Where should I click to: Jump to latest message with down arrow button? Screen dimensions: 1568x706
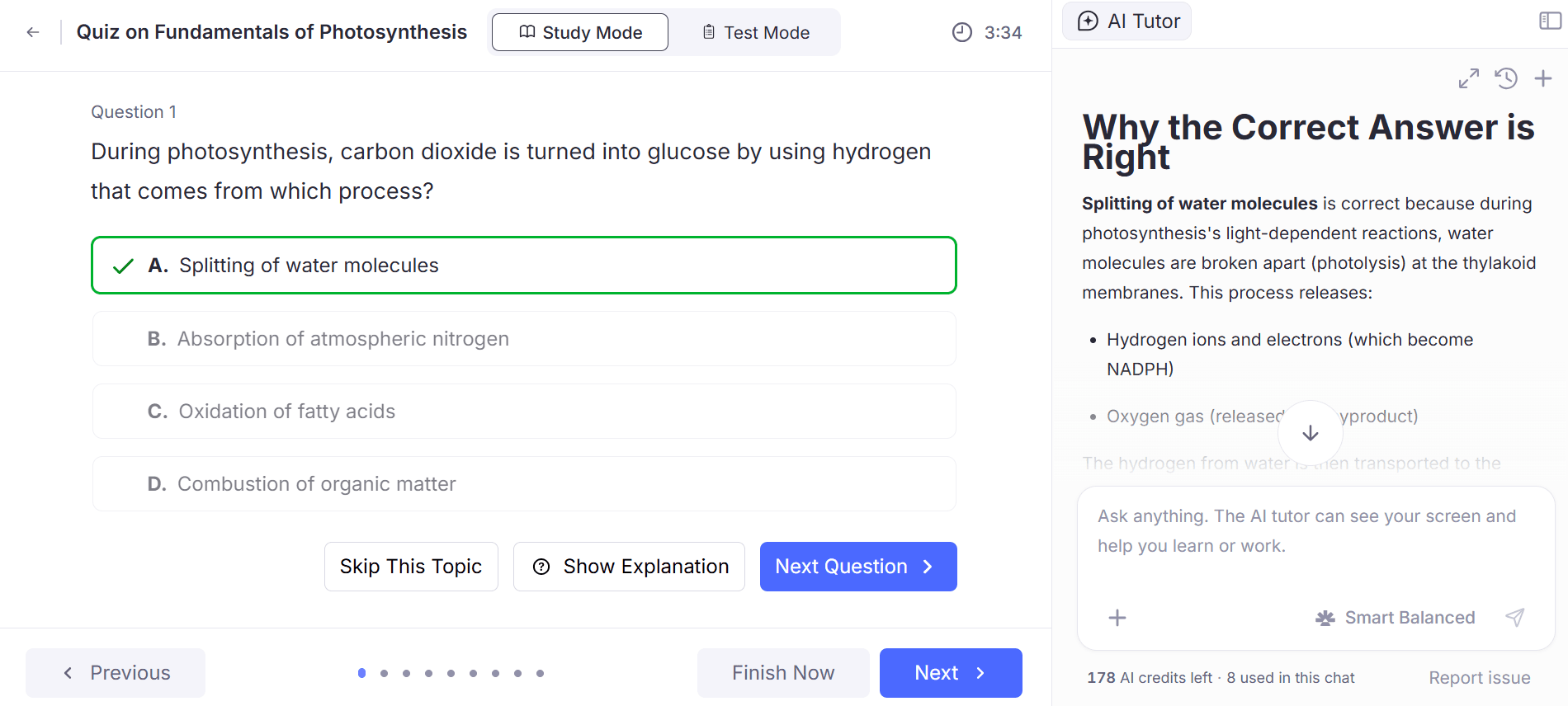(1311, 433)
